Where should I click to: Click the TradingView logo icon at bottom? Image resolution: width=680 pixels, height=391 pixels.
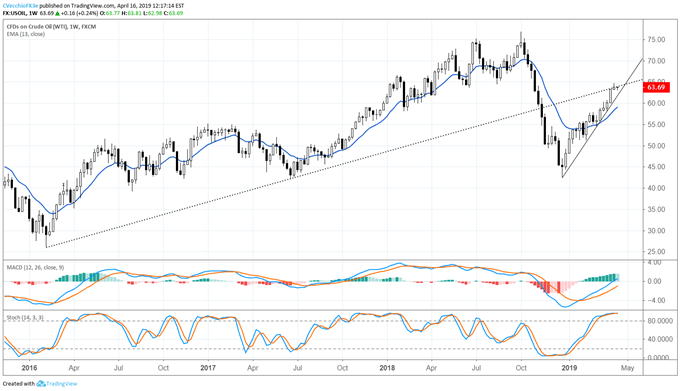coord(41,384)
